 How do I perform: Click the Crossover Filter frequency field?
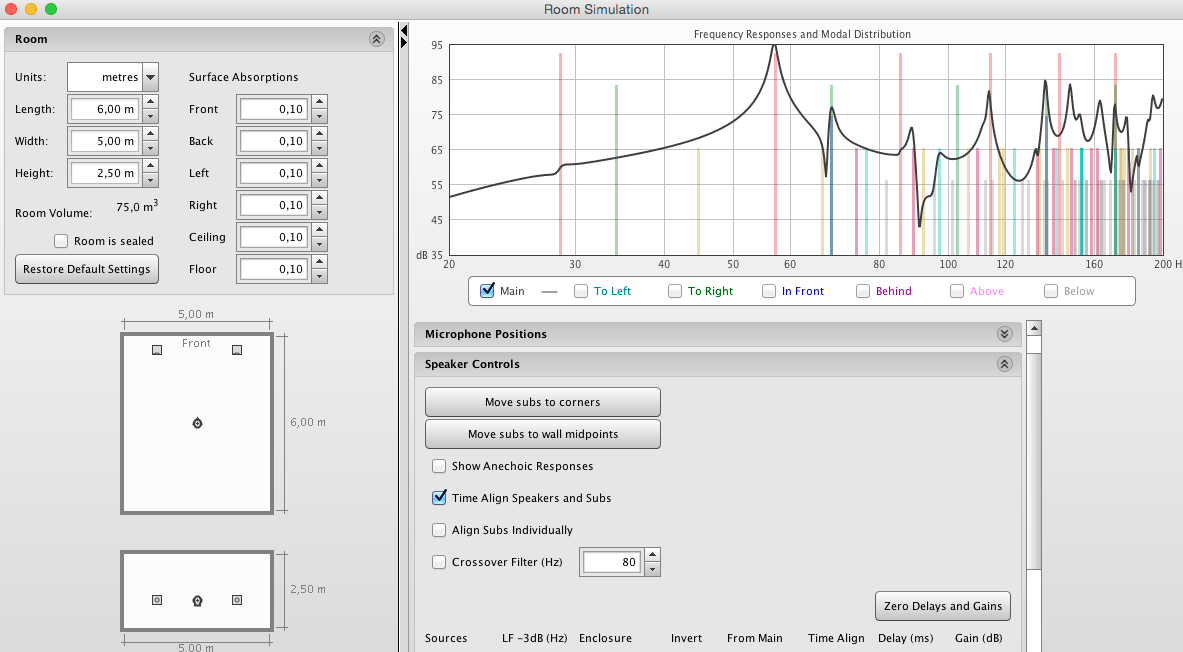[611, 562]
